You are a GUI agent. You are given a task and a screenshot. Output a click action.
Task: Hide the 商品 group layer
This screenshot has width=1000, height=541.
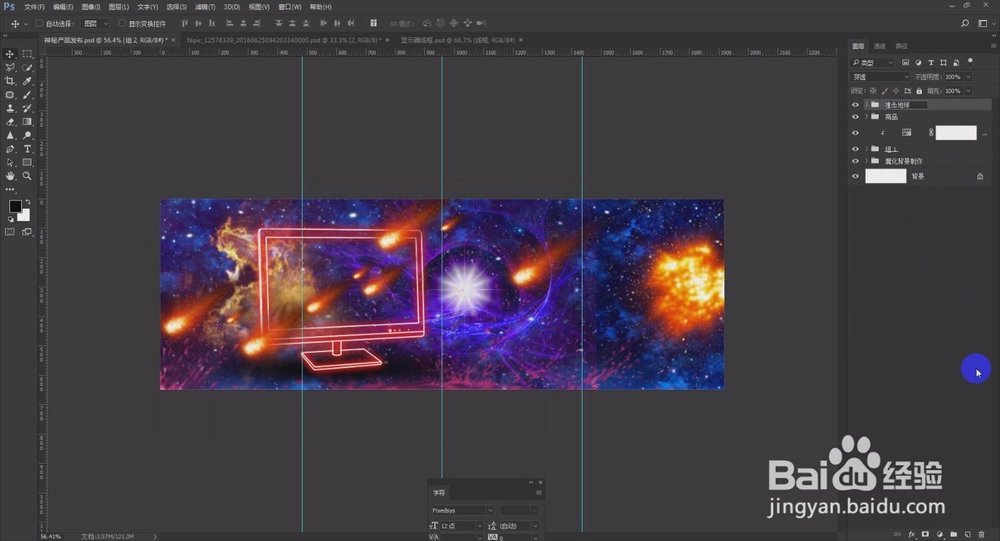(x=855, y=117)
